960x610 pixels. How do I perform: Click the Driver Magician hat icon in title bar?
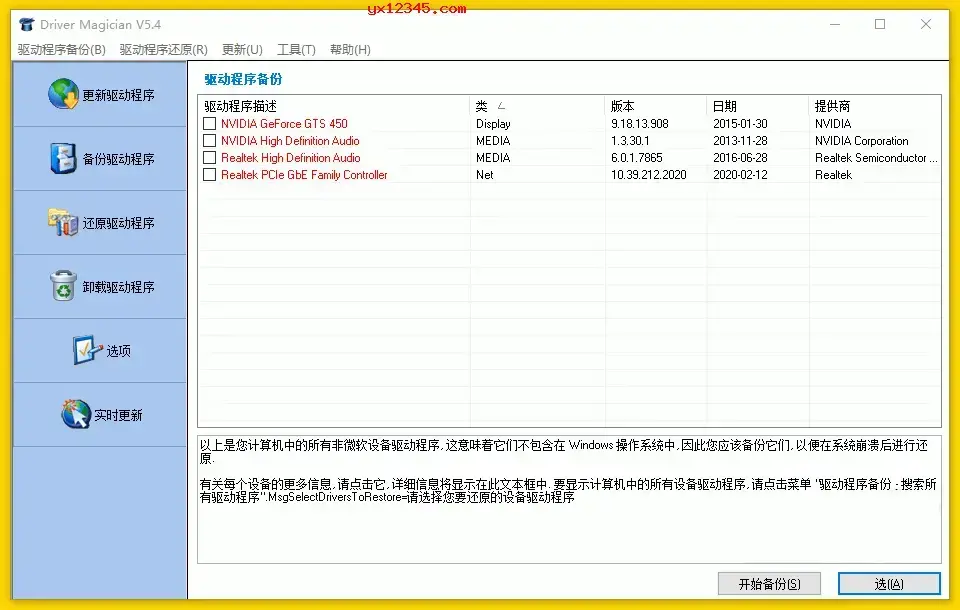pos(26,24)
